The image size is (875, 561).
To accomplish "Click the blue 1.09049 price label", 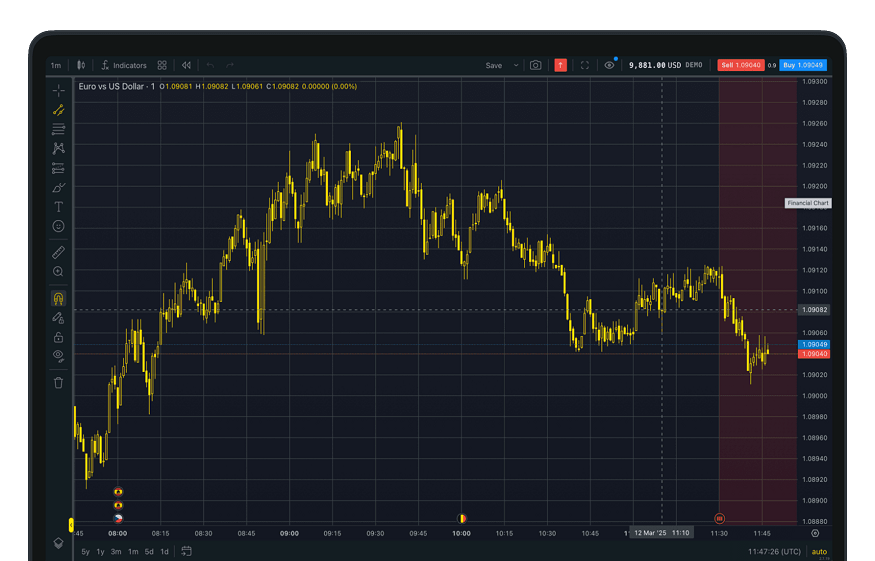I will click(x=814, y=344).
